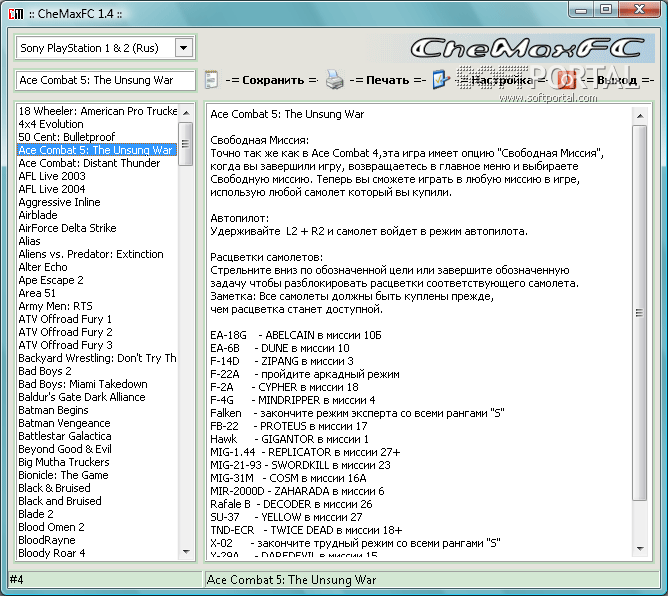Save cheats with the Сохранить button

click(x=272, y=80)
